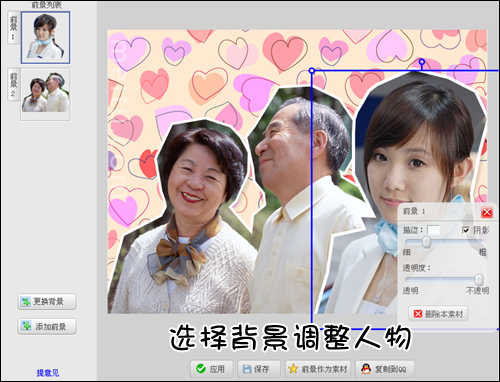Screen dimensions: 500x382
Task: Select the 前景 2 elderly couple thumbnail
Action: 45,94
